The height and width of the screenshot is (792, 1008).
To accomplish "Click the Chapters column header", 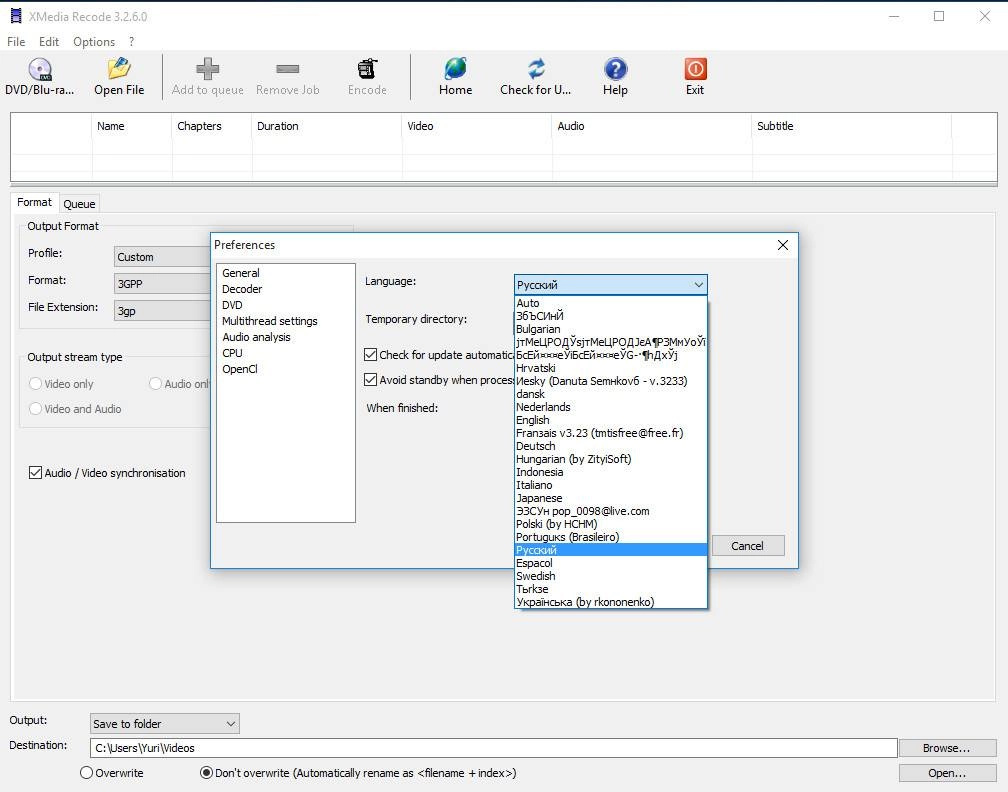I will [212, 126].
